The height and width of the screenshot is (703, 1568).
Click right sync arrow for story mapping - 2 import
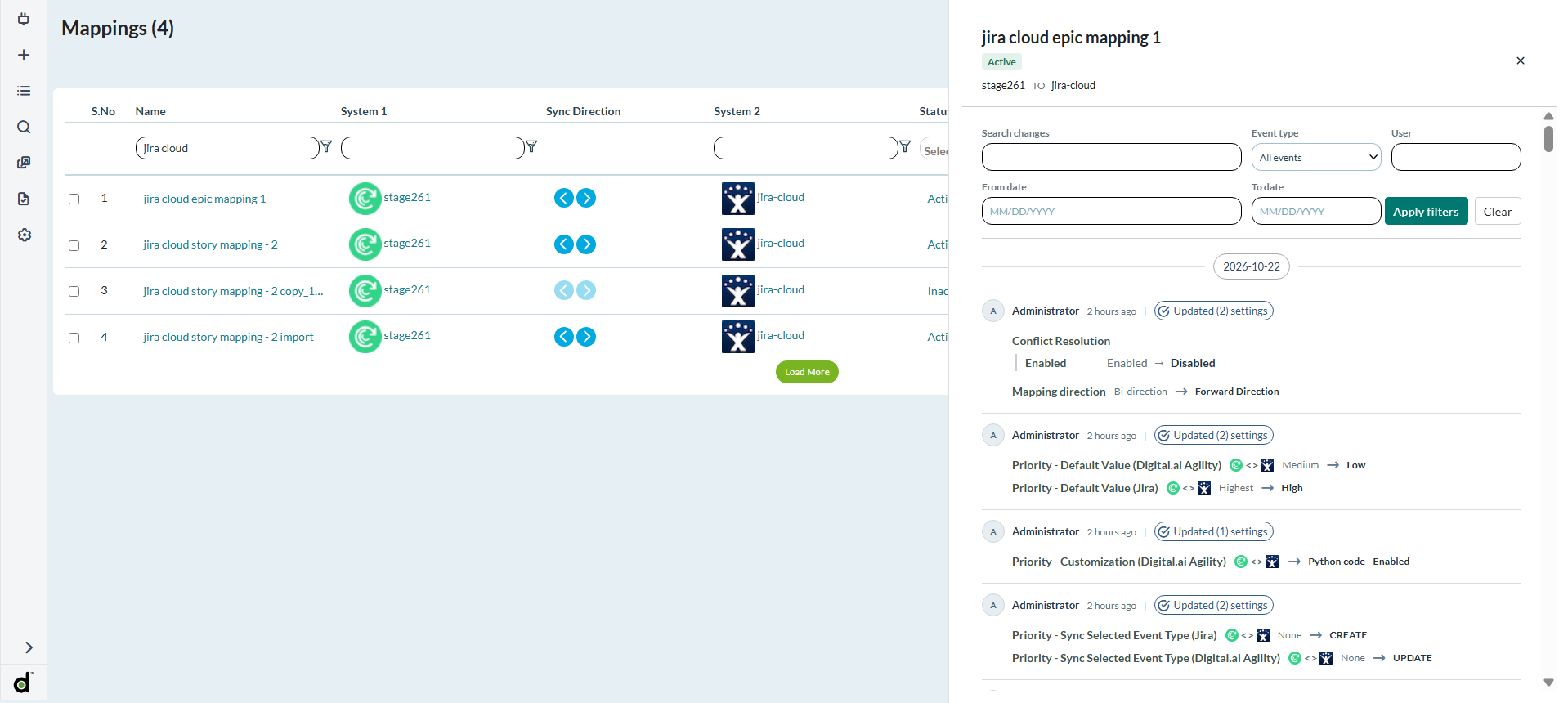click(x=586, y=337)
